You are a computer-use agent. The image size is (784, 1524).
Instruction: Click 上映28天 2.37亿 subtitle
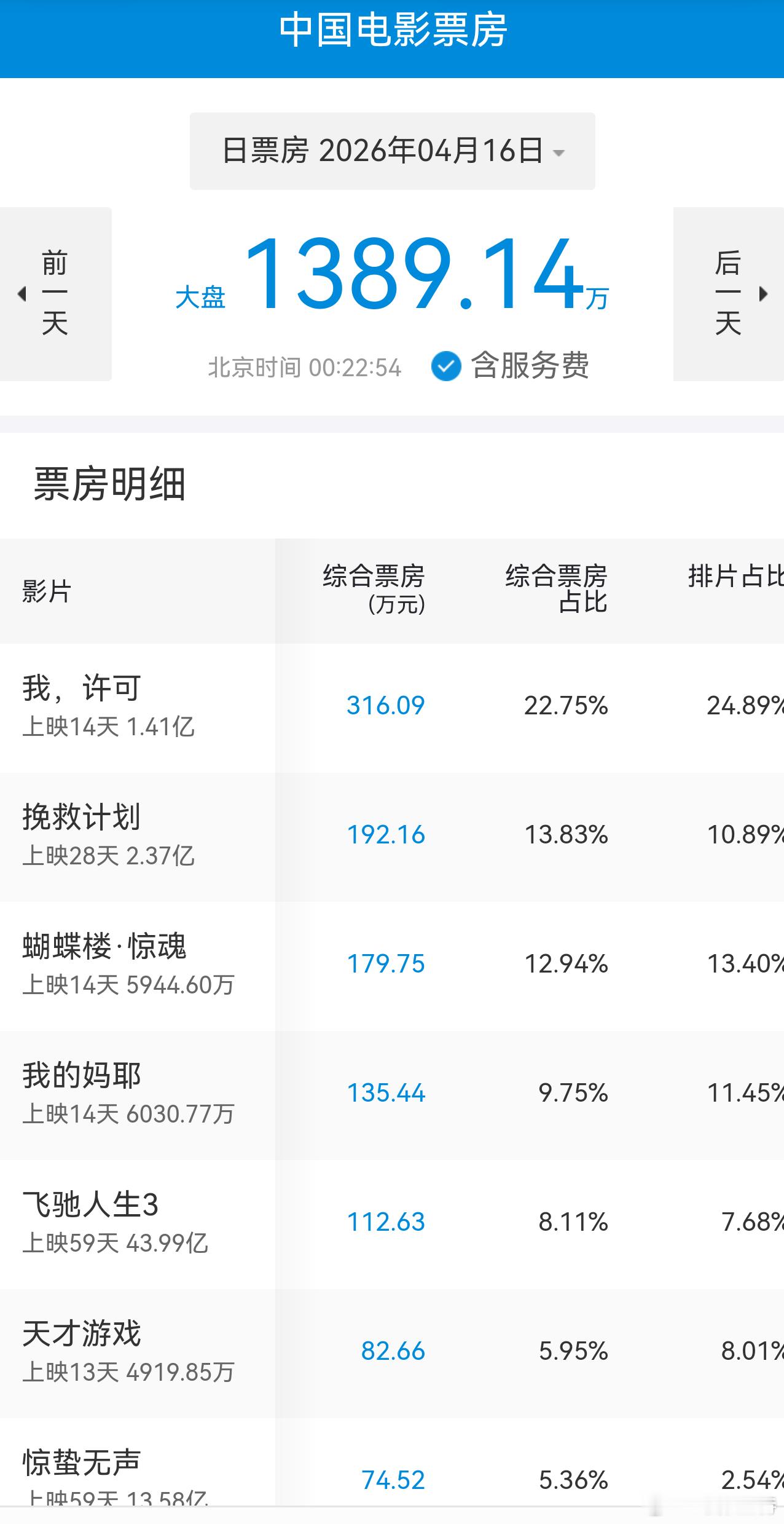pos(109,856)
